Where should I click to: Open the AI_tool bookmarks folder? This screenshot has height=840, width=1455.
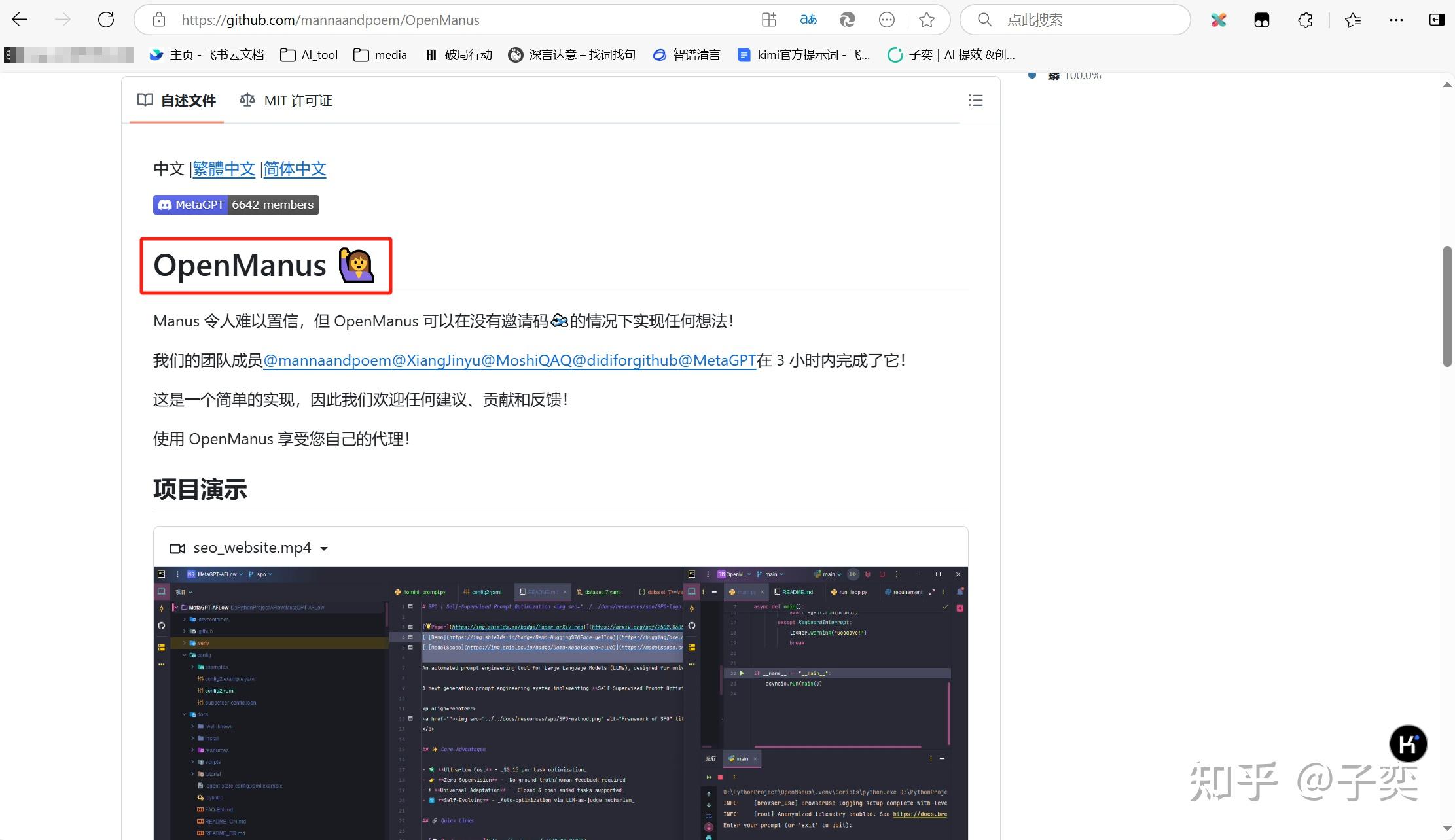coord(308,55)
